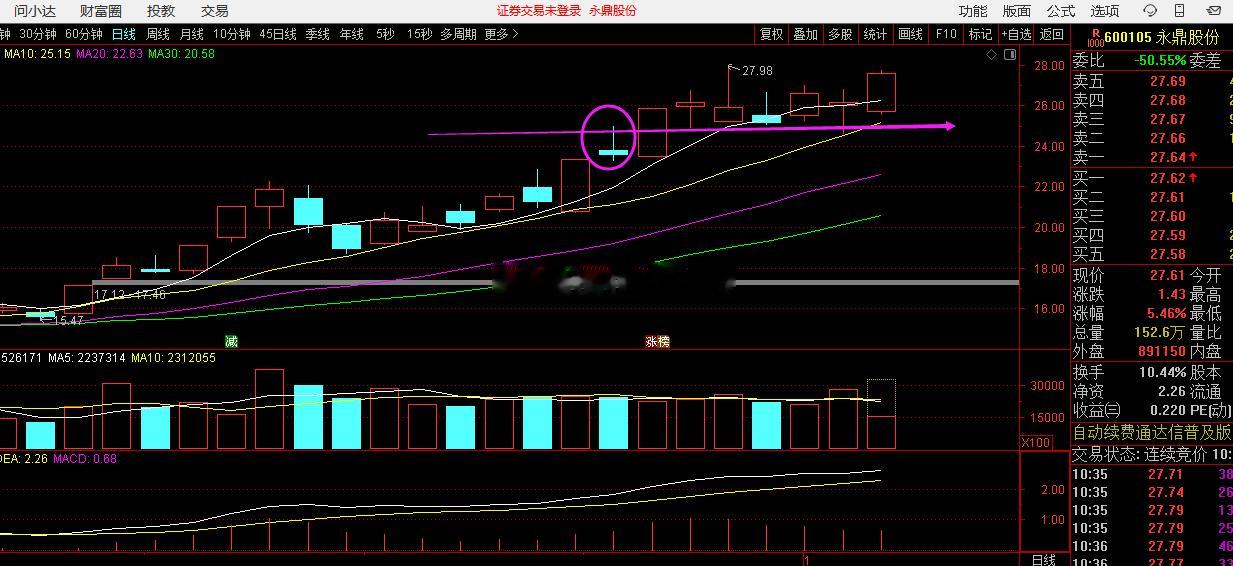Click the 日线 label at chart bottom-right
Viewport: 1233px width, 566px height.
click(x=1043, y=559)
